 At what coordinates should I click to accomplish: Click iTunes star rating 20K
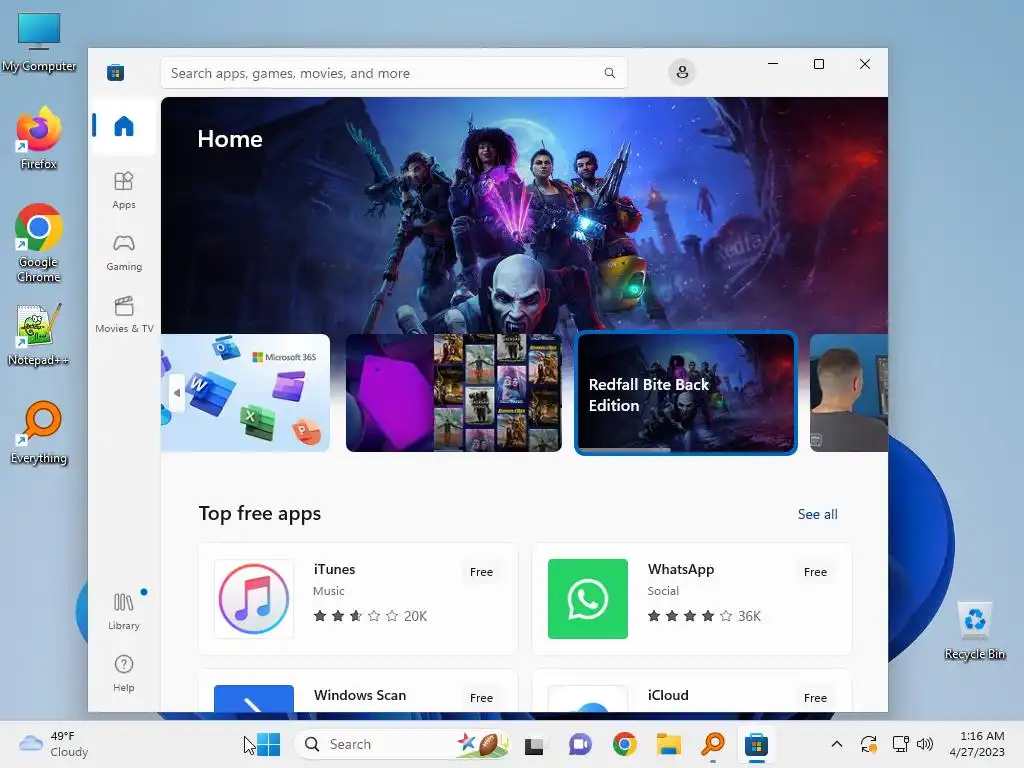click(370, 616)
